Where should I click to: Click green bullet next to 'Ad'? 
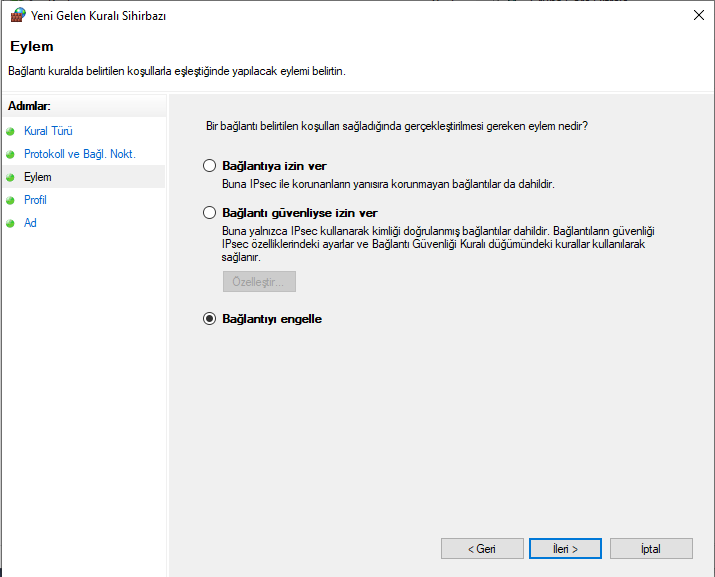[10, 223]
